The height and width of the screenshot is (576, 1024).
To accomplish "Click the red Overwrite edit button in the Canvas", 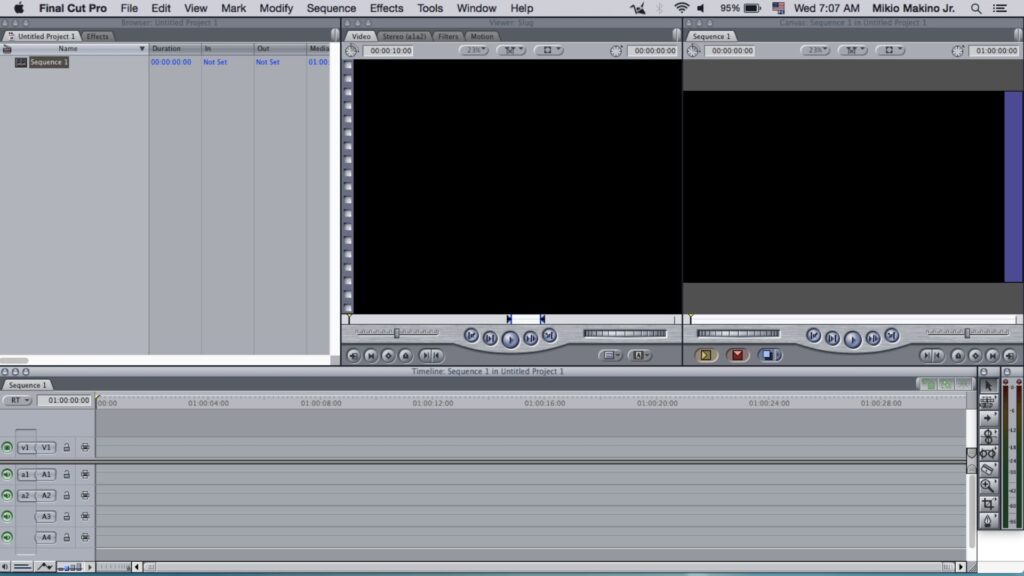I will [x=737, y=355].
